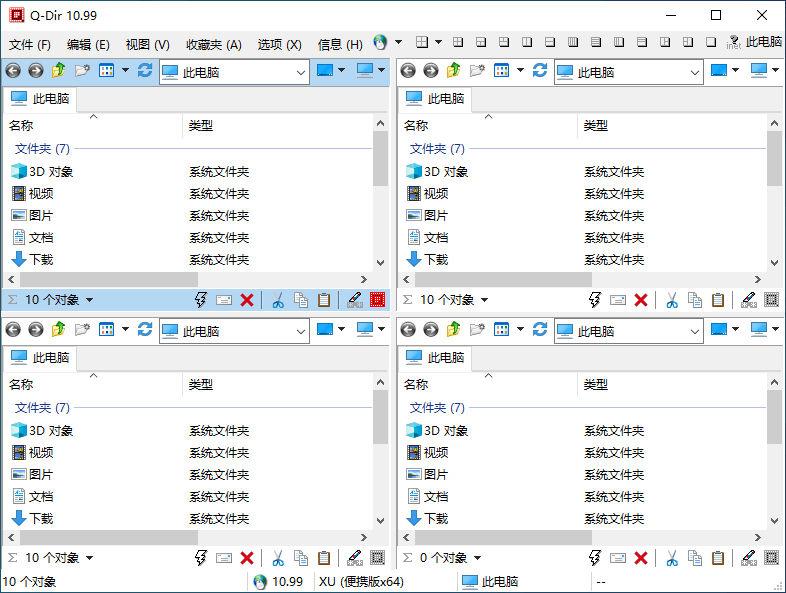Image resolution: width=786 pixels, height=593 pixels.
Task: Open the 信息 (H) menu
Action: [340, 45]
